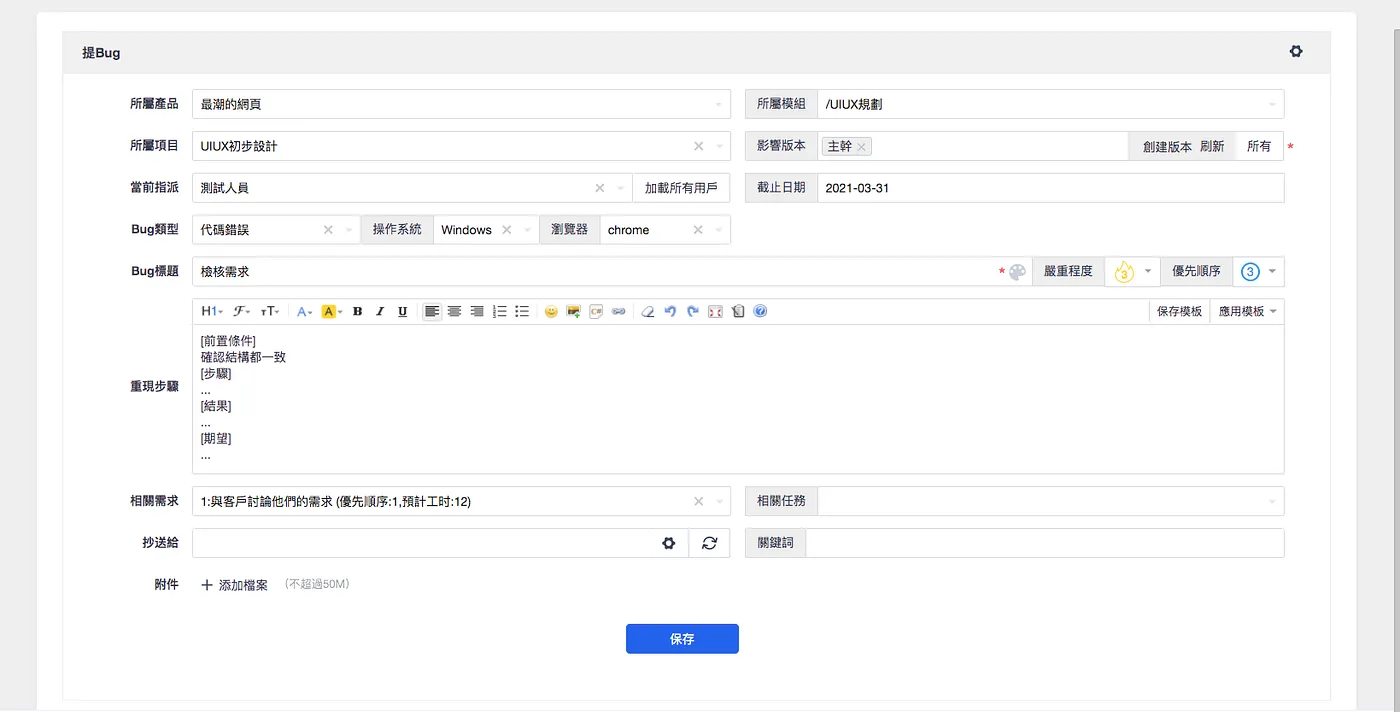Click the paste/clipboard editor icon
Screen dimensions: 1400x712
738,312
